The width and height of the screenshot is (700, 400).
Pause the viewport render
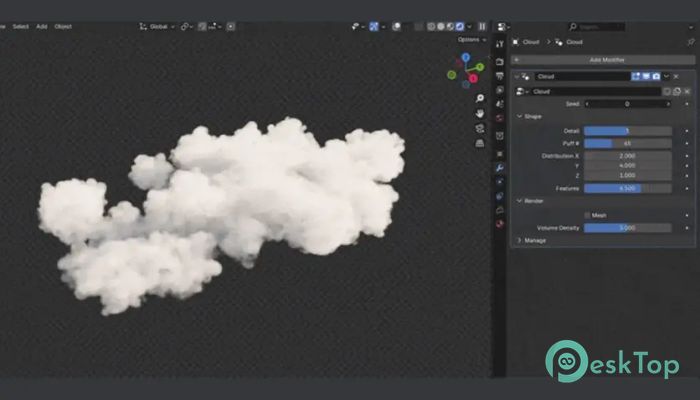(482, 26)
